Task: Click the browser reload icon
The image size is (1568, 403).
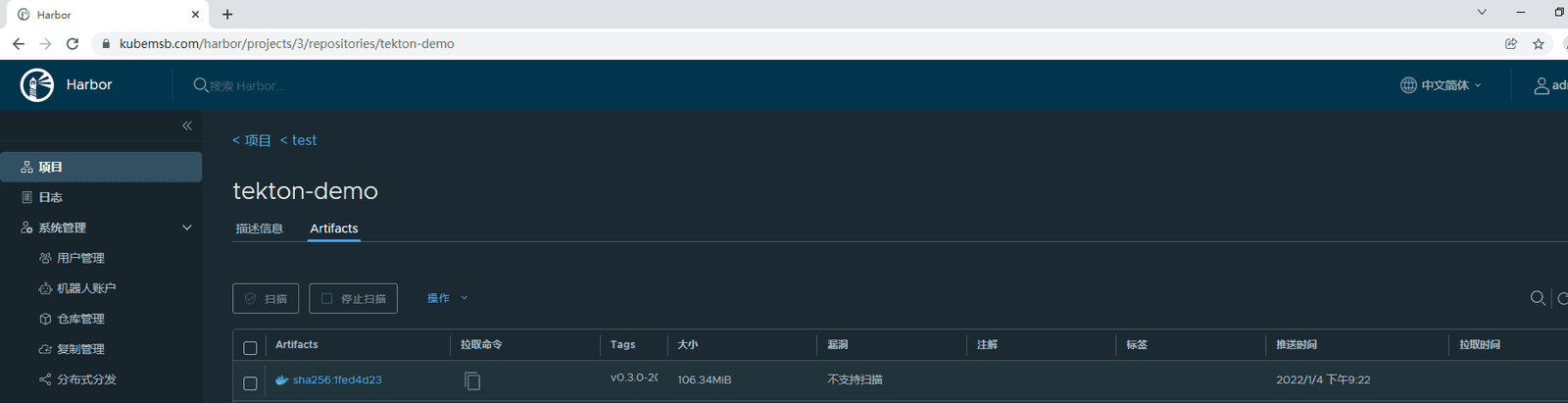Action: point(72,43)
